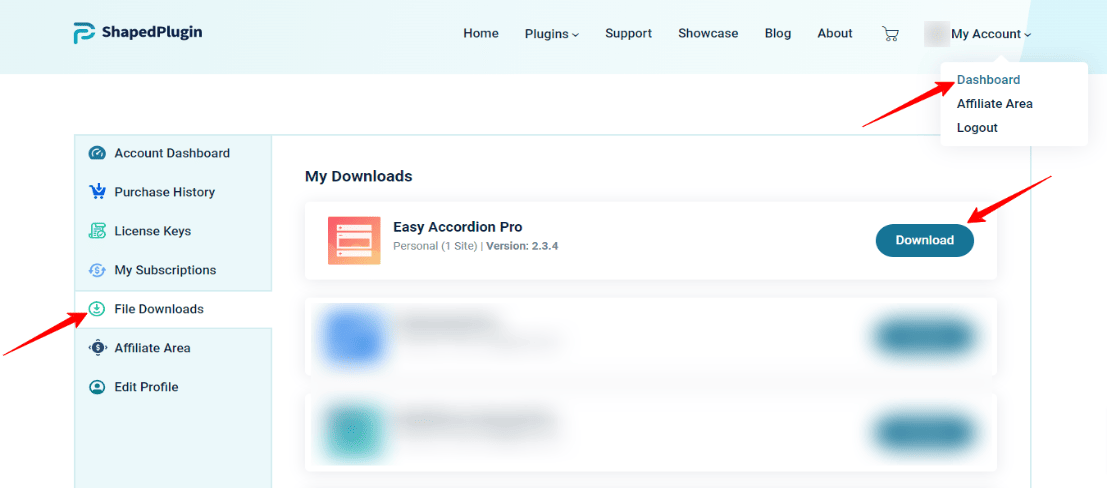Click the My Subscriptions refresh icon
This screenshot has height=488, width=1107.
click(x=97, y=270)
